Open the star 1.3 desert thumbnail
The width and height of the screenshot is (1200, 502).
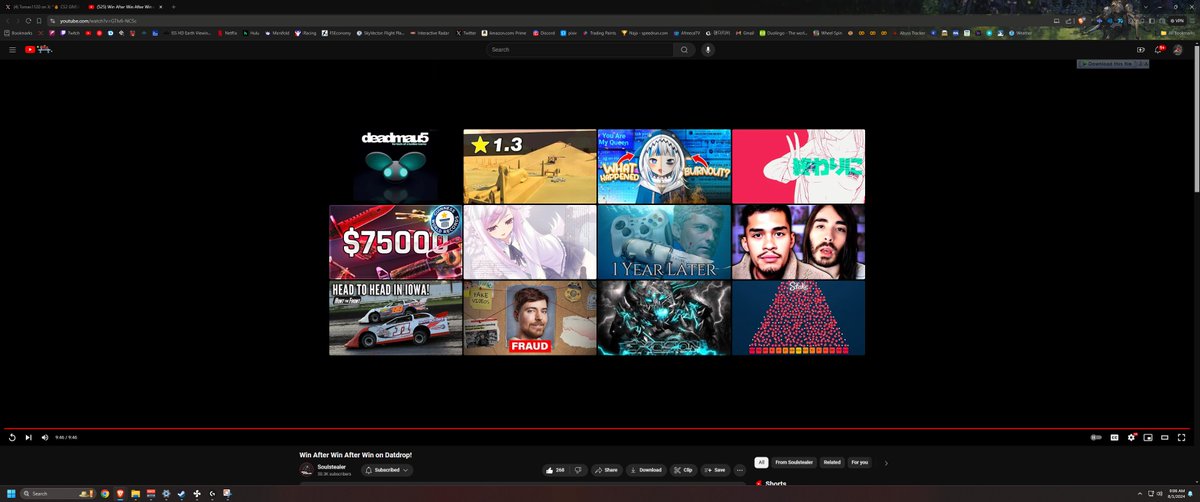tap(530, 166)
